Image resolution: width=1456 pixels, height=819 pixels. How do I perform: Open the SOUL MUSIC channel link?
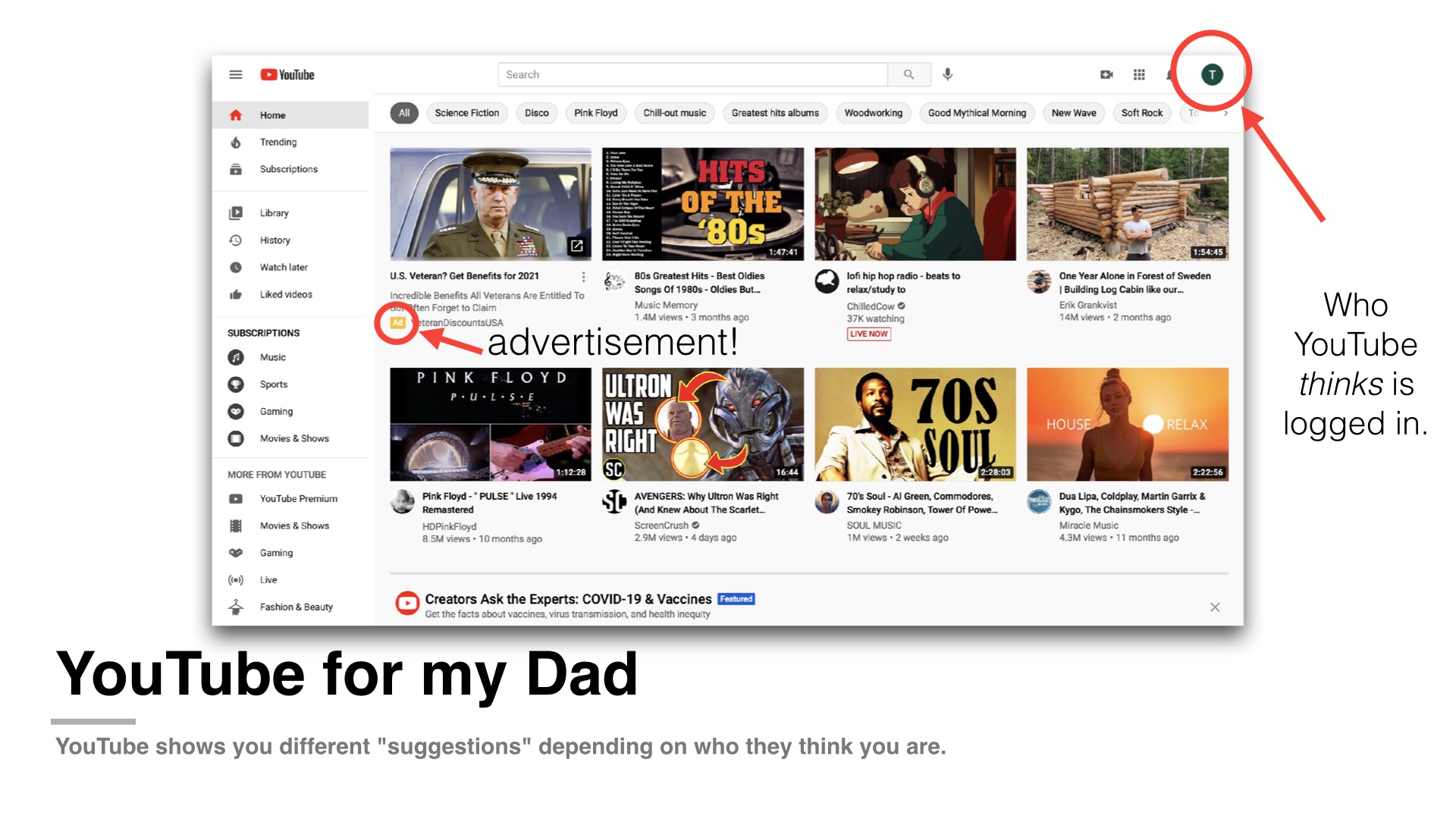coord(874,526)
